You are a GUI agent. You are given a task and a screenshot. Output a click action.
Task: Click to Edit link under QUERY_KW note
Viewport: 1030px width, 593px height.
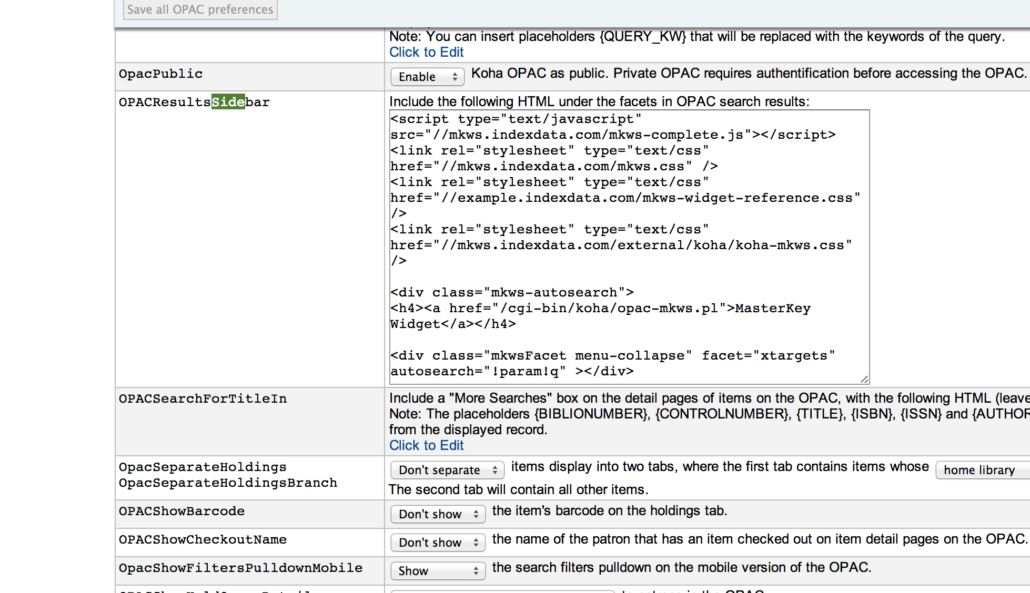point(426,52)
